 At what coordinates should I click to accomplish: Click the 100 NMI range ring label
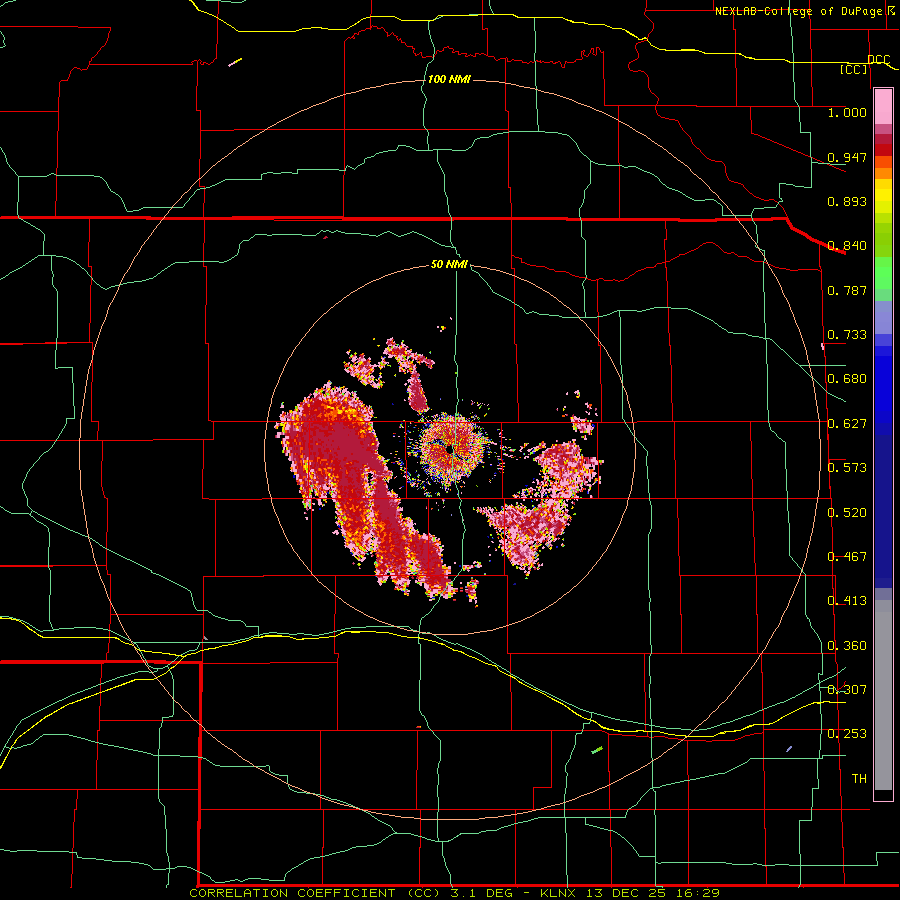(449, 79)
